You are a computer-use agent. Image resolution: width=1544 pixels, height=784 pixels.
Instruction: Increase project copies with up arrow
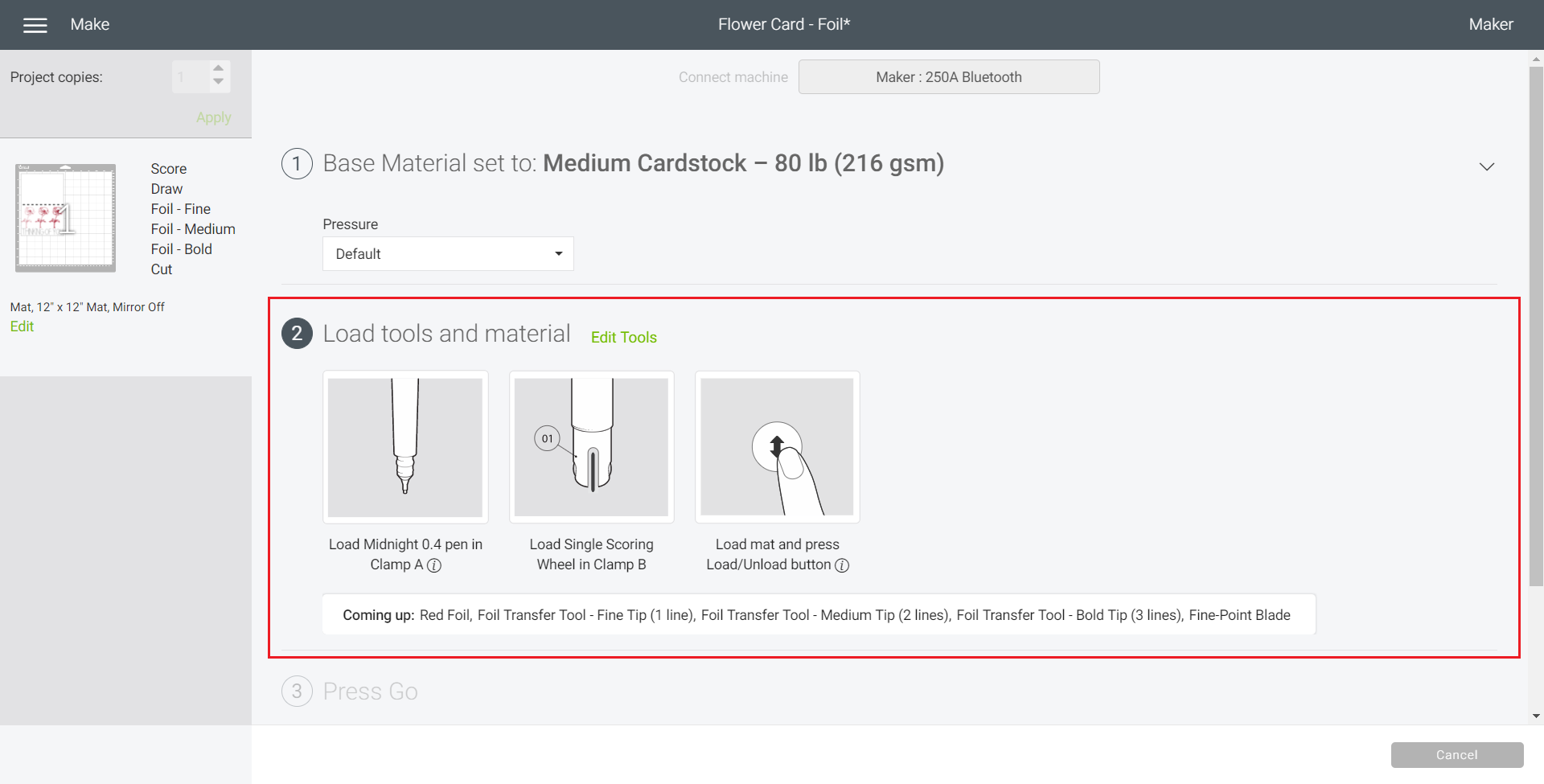218,69
